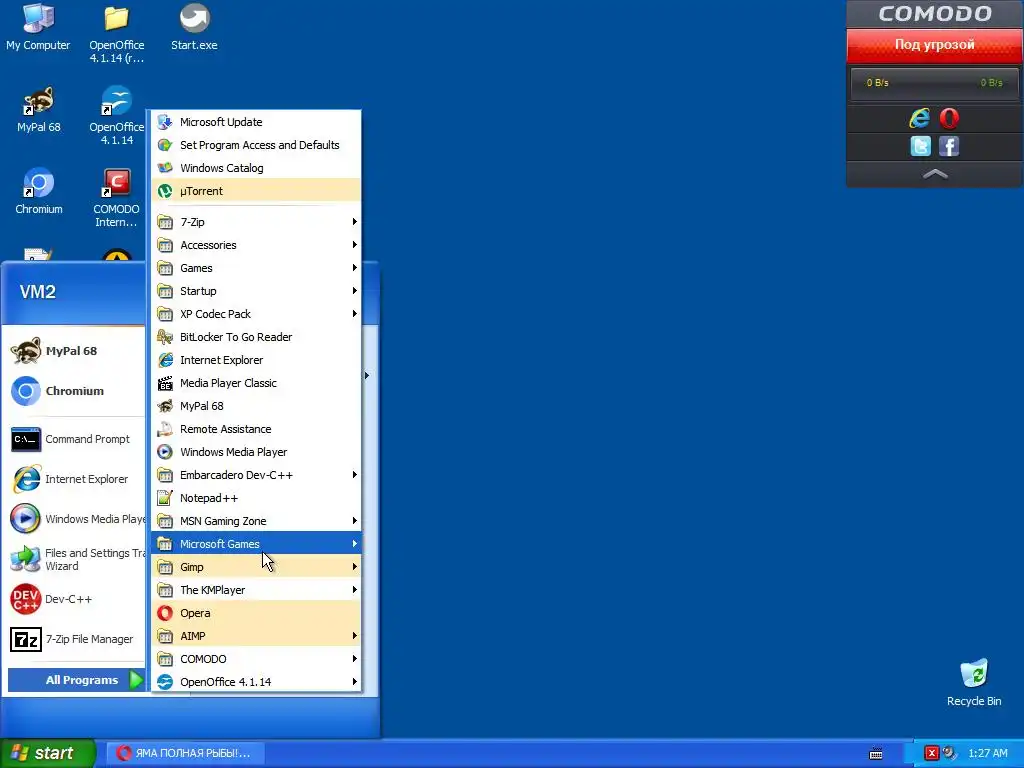Launch µTorrent from the programs list
Image resolution: width=1024 pixels, height=768 pixels.
256,191
